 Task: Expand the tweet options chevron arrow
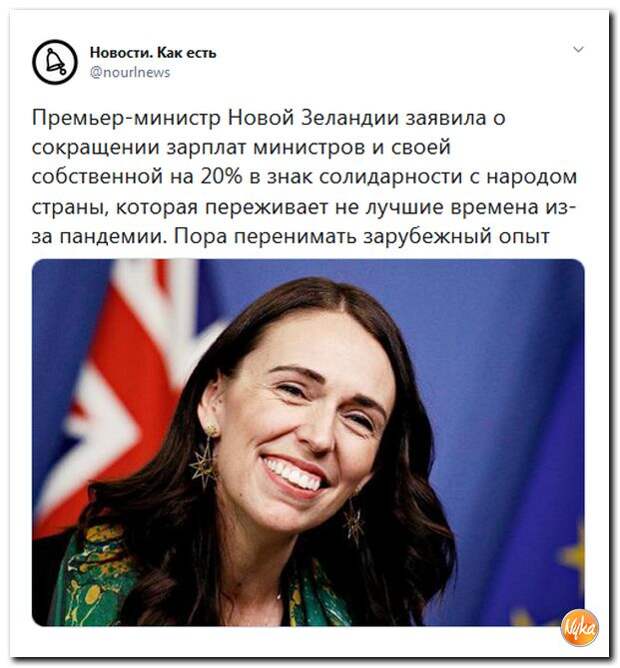tap(578, 49)
